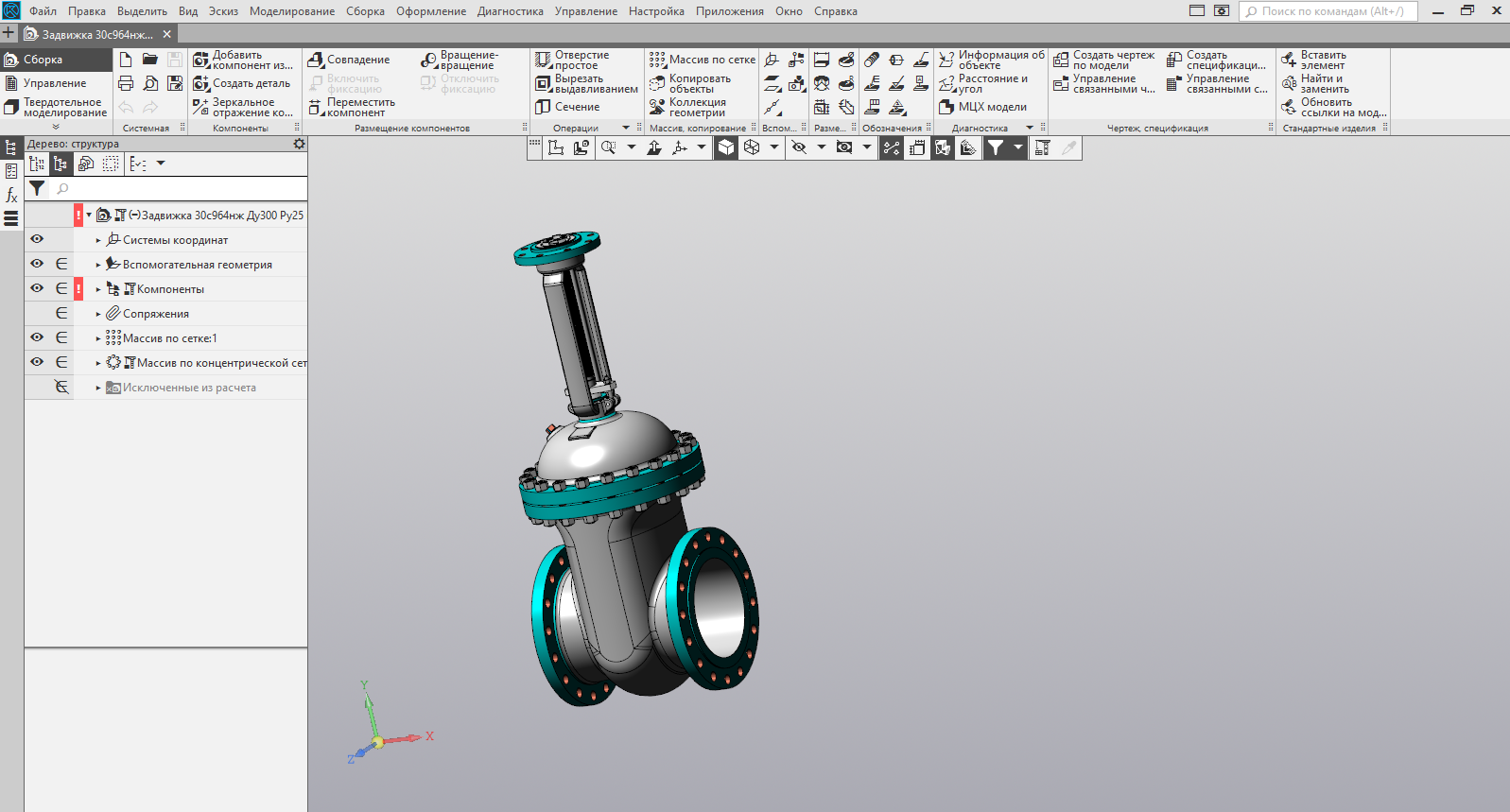Image resolution: width=1510 pixels, height=812 pixels.
Task: Toggle excluded mark for Исключенные из расчета
Action: [61, 387]
